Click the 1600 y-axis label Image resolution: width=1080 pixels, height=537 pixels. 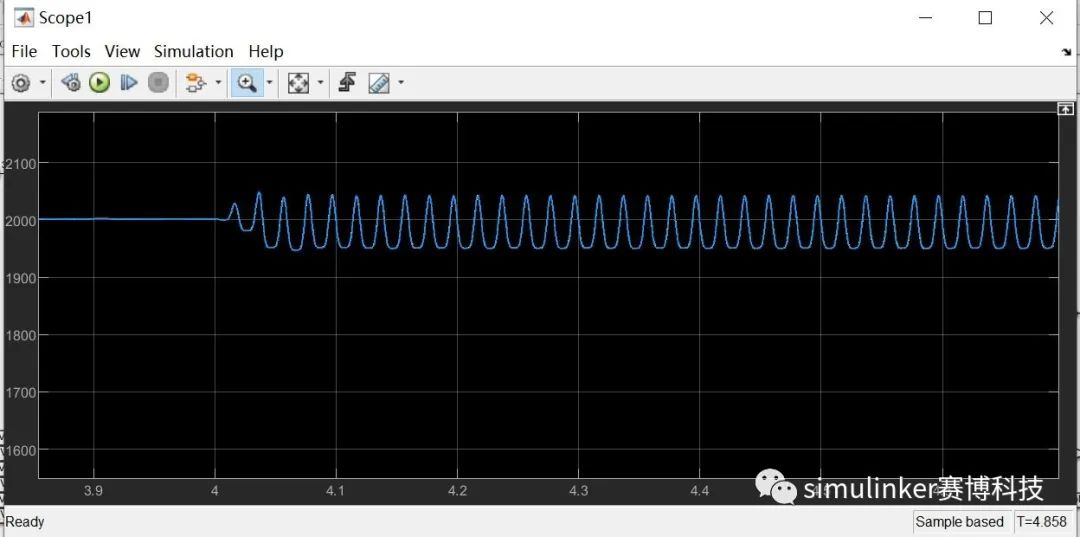tap(20, 450)
